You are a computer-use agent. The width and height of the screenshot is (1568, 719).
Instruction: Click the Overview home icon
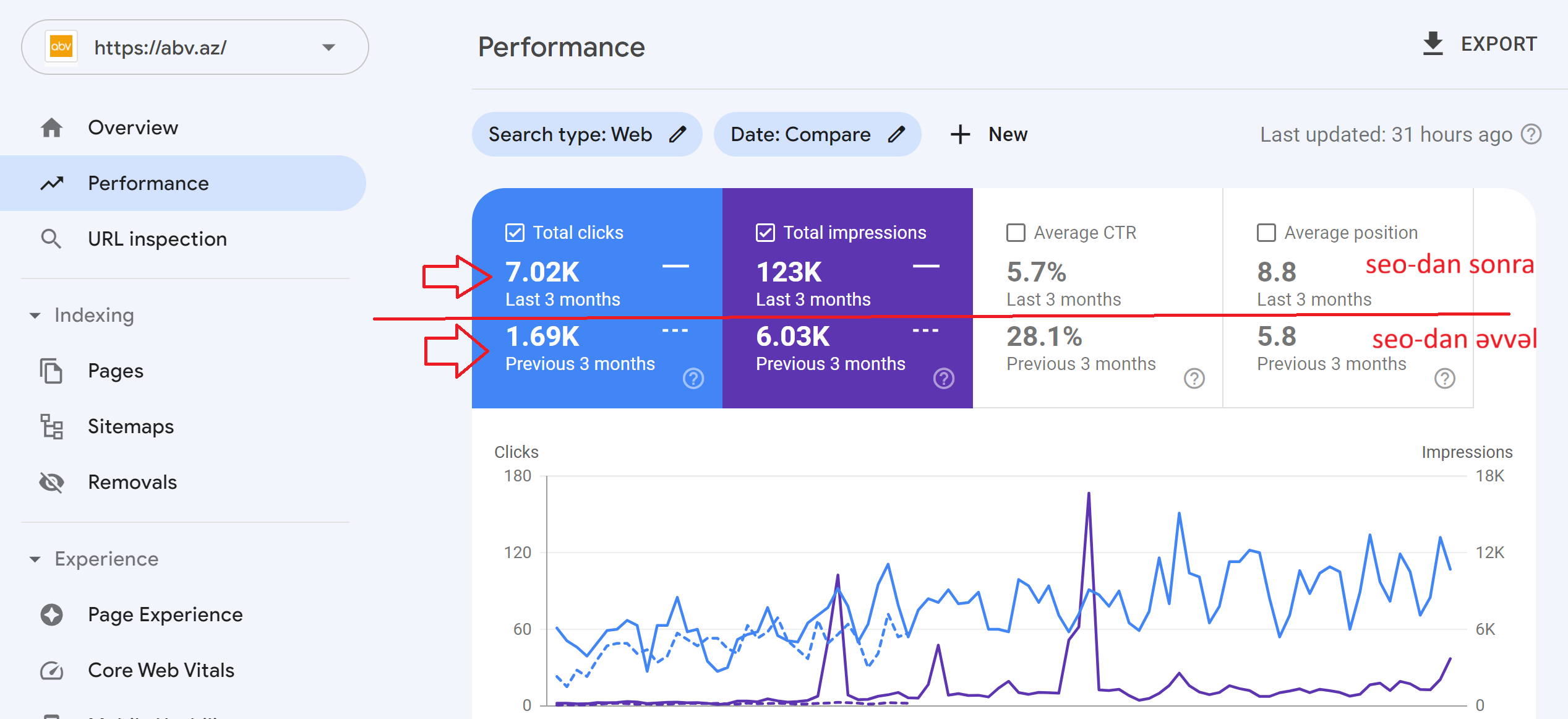(51, 127)
